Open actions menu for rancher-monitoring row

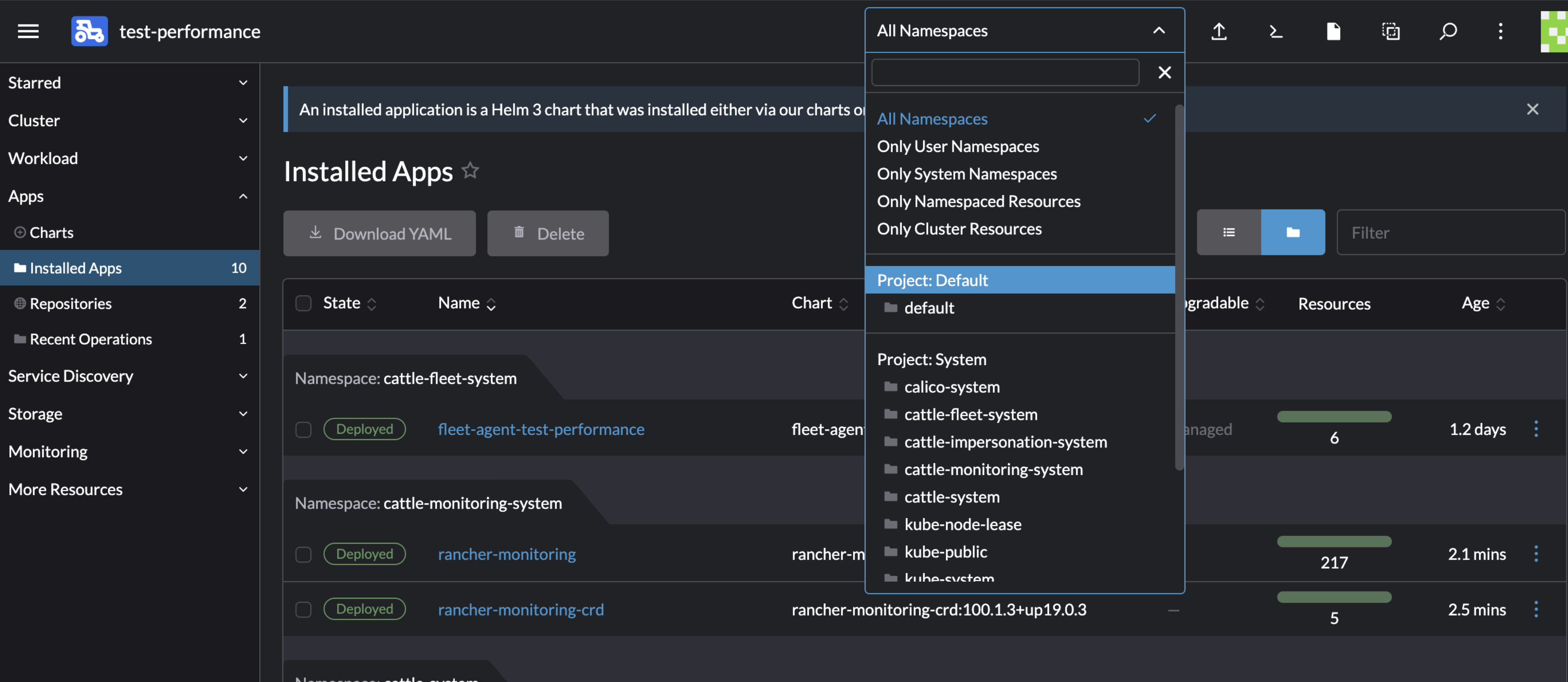(x=1536, y=554)
